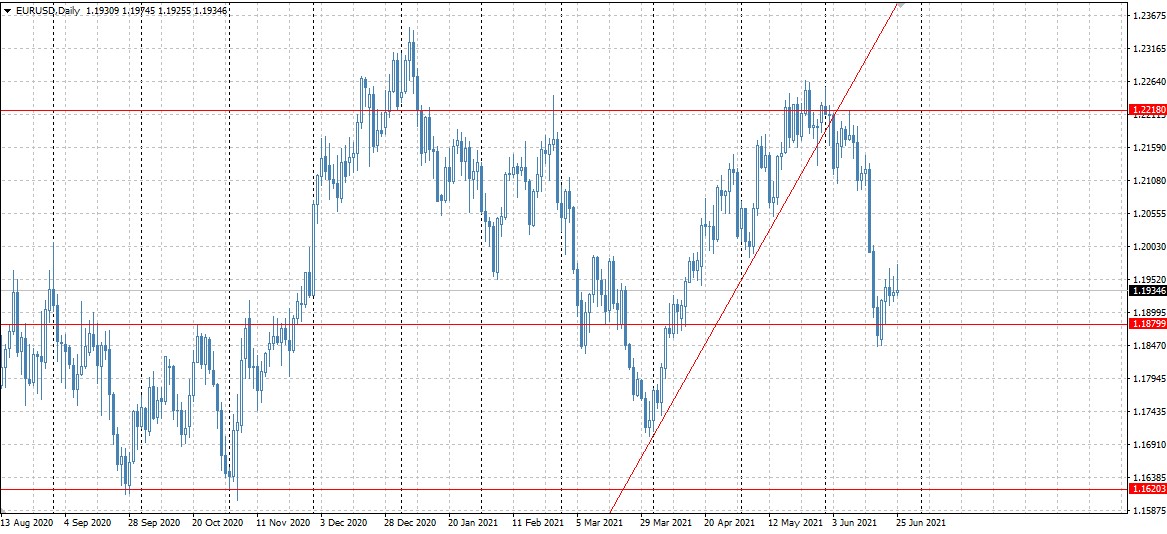Select the red 1.18799 price level tag

(x=1148, y=324)
